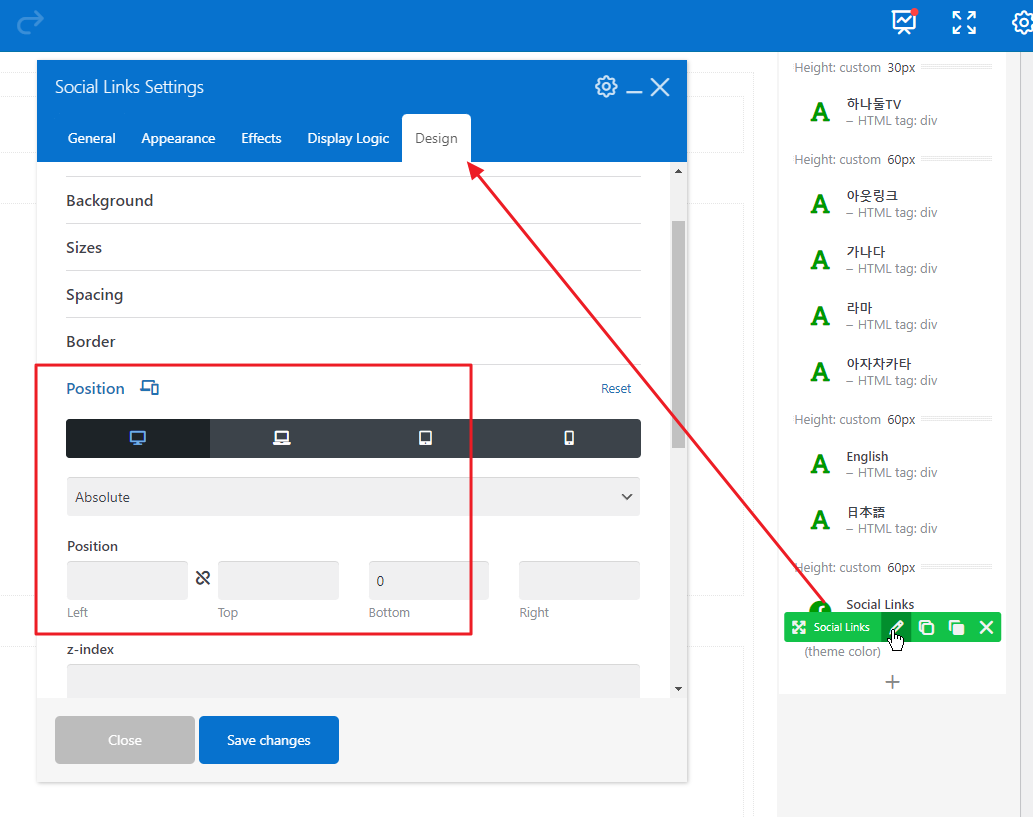1033x817 pixels.
Task: Click the redo arrow icon
Action: click(30, 22)
